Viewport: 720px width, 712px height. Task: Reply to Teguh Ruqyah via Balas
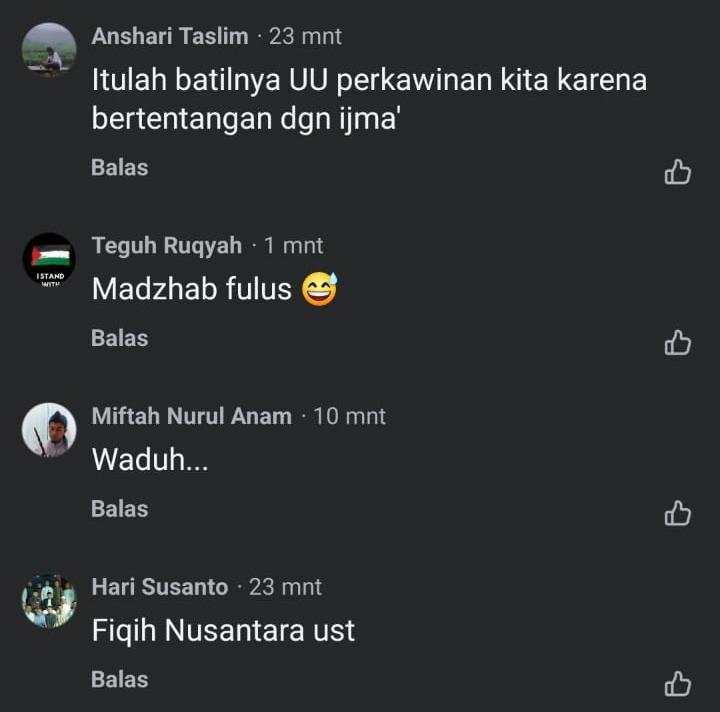pyautogui.click(x=119, y=338)
